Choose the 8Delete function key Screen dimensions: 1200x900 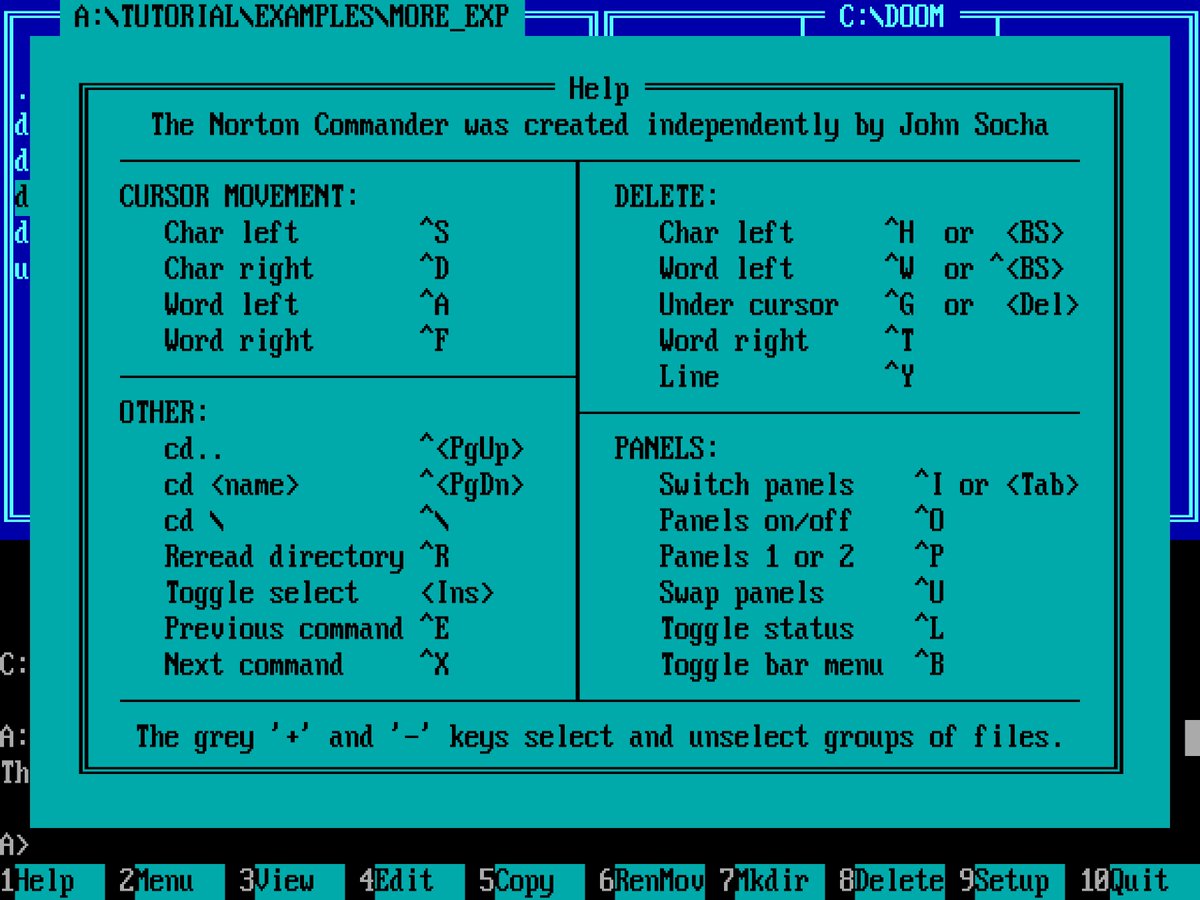point(892,881)
